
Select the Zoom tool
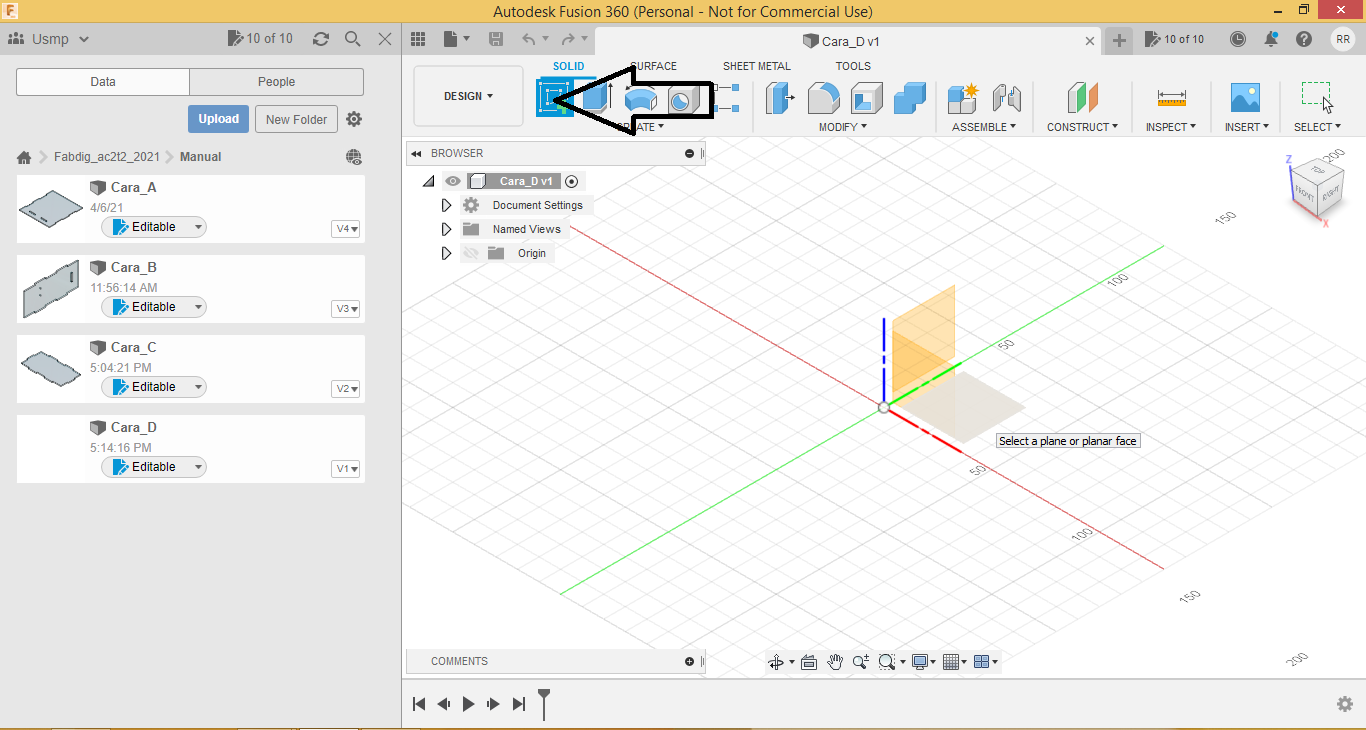click(x=860, y=662)
